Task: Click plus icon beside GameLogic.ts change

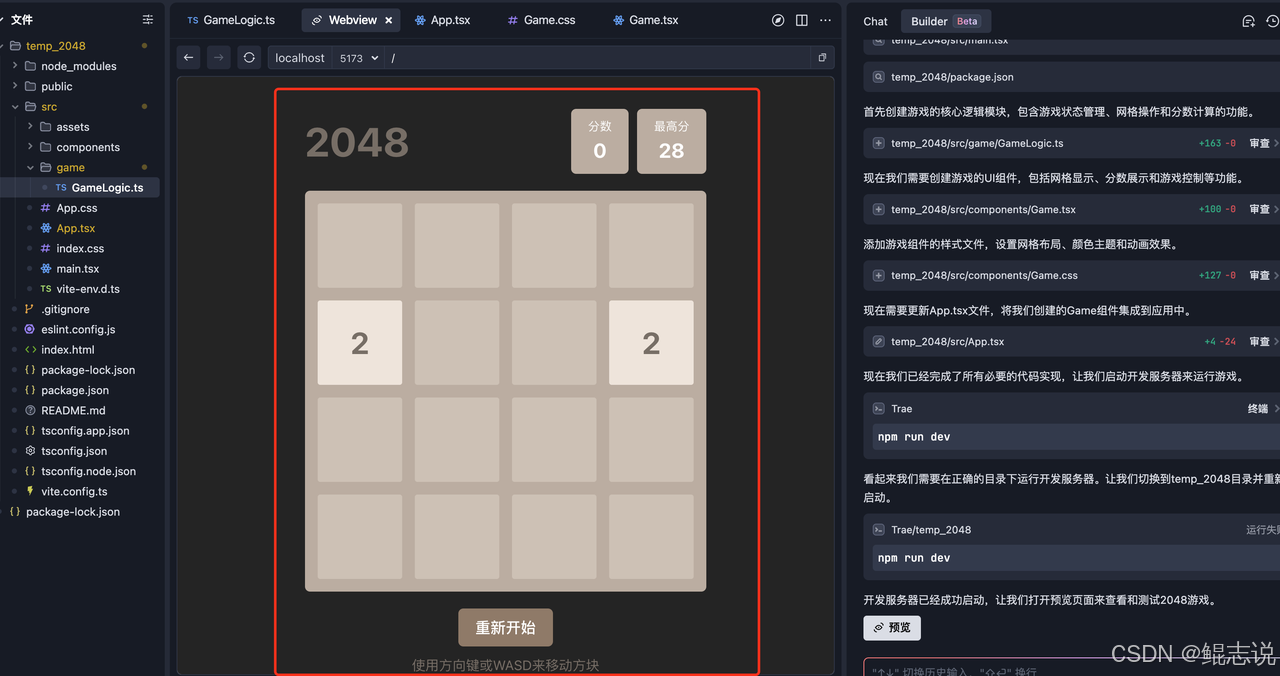Action: point(878,143)
